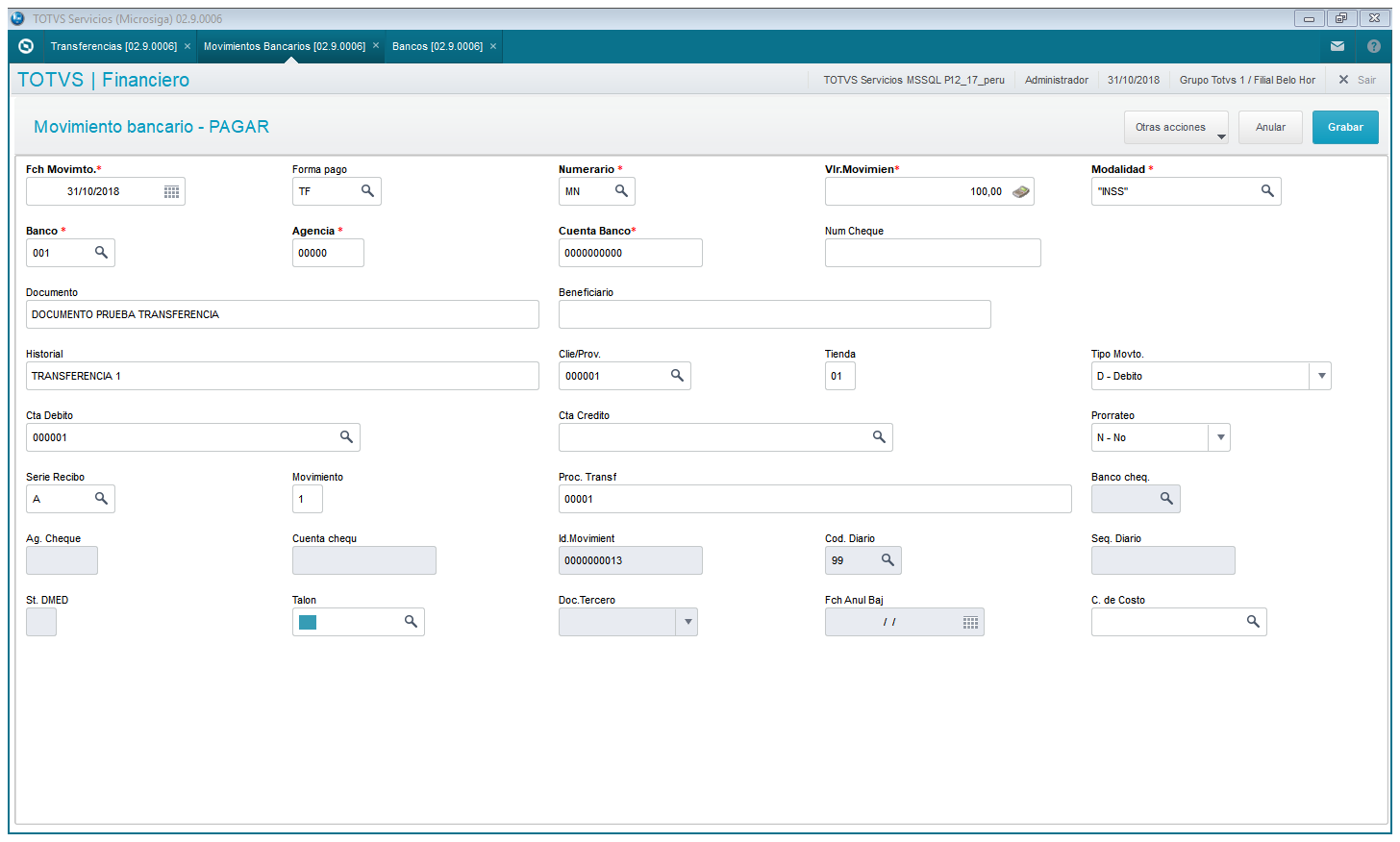
Task: Open Modalidad search magnifier
Action: (1267, 191)
